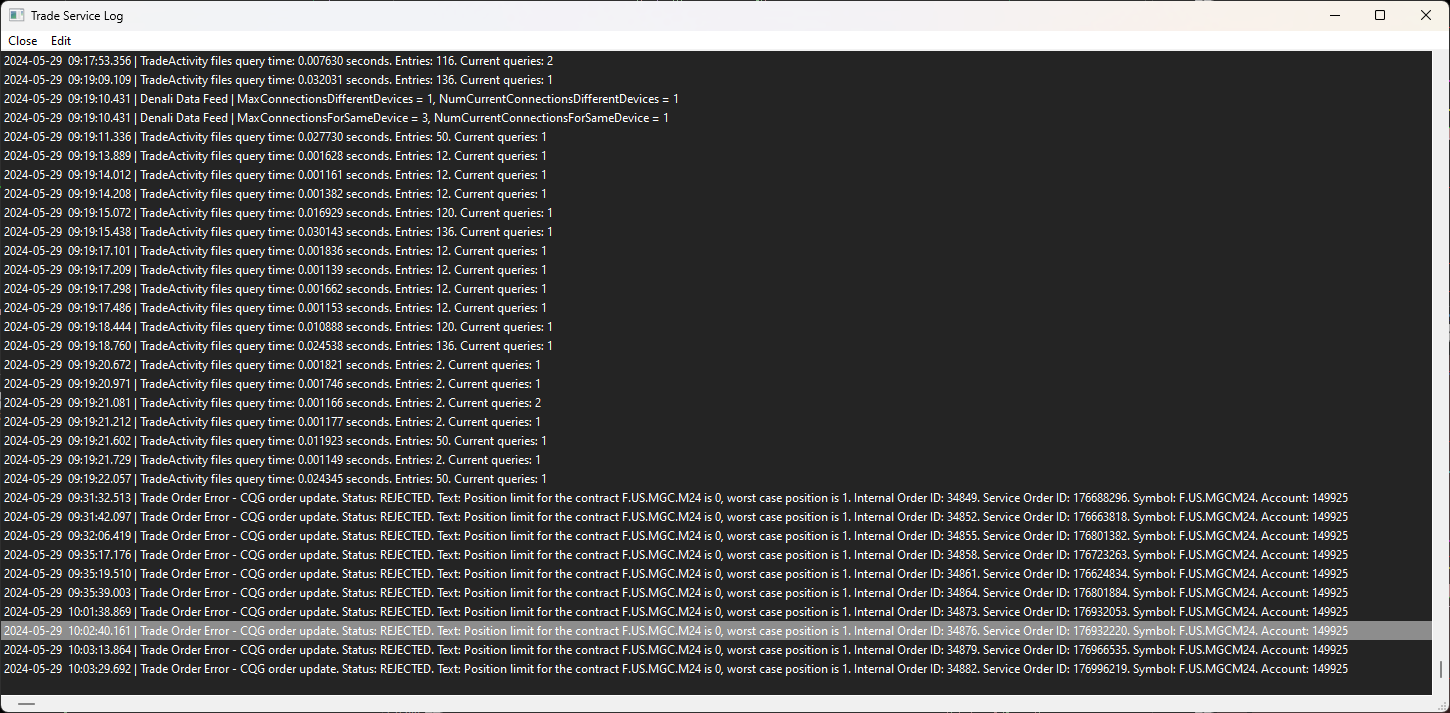
Task: Select the MaxConnectionsForSameDevice log line
Action: [716, 118]
